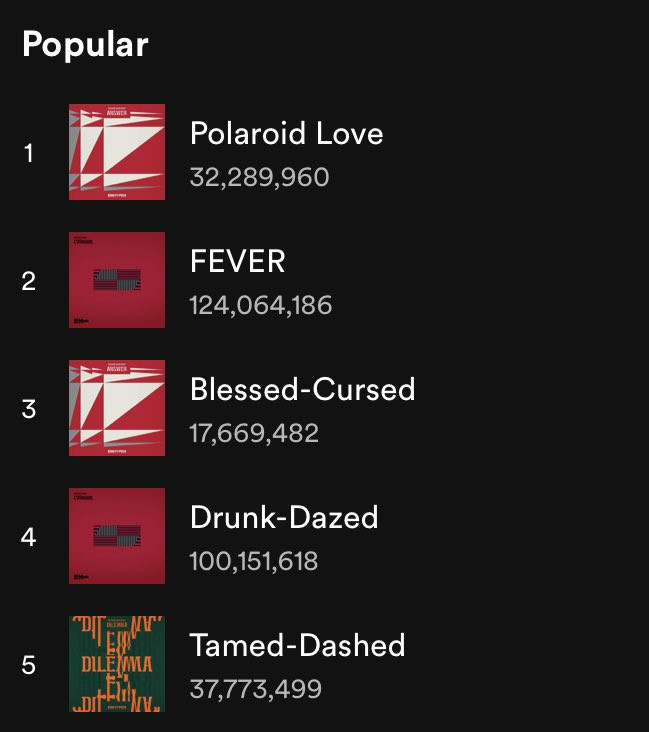Click track number 3 in the list
The width and height of the screenshot is (649, 732).
pyautogui.click(x=28, y=409)
